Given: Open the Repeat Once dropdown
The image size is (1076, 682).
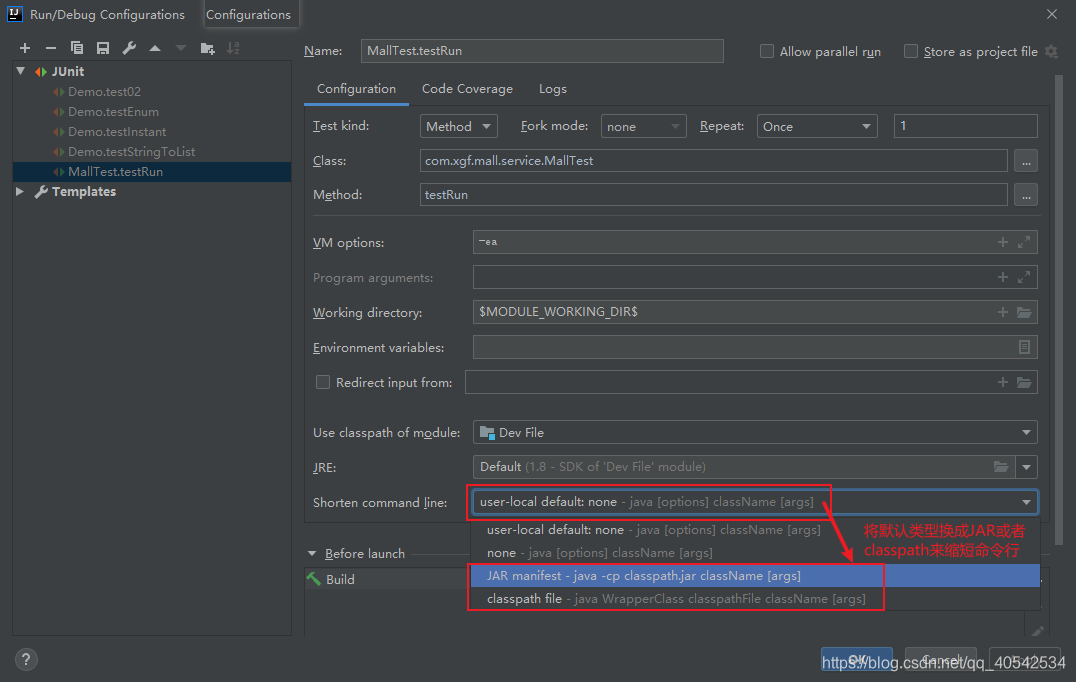Looking at the screenshot, I should pyautogui.click(x=816, y=127).
